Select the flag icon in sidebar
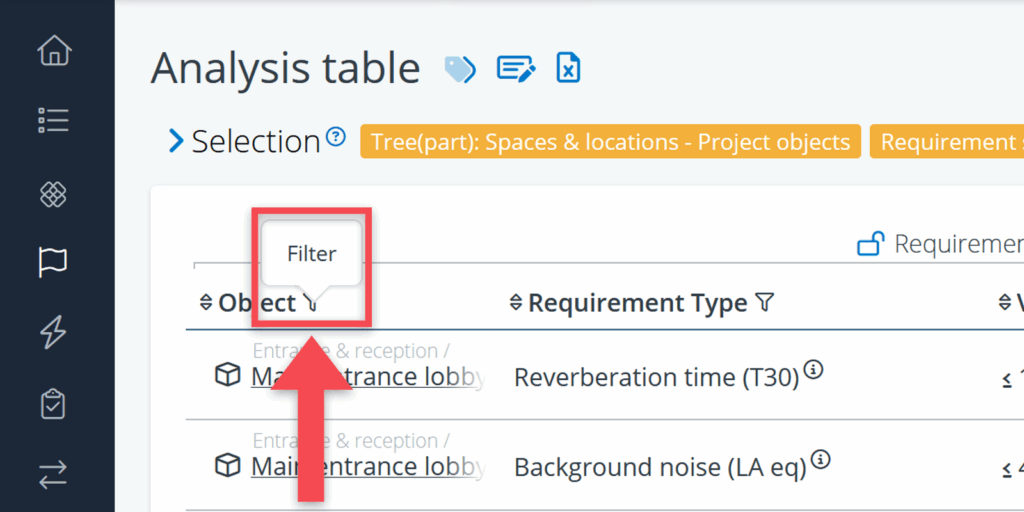This screenshot has height=512, width=1024. tap(53, 262)
